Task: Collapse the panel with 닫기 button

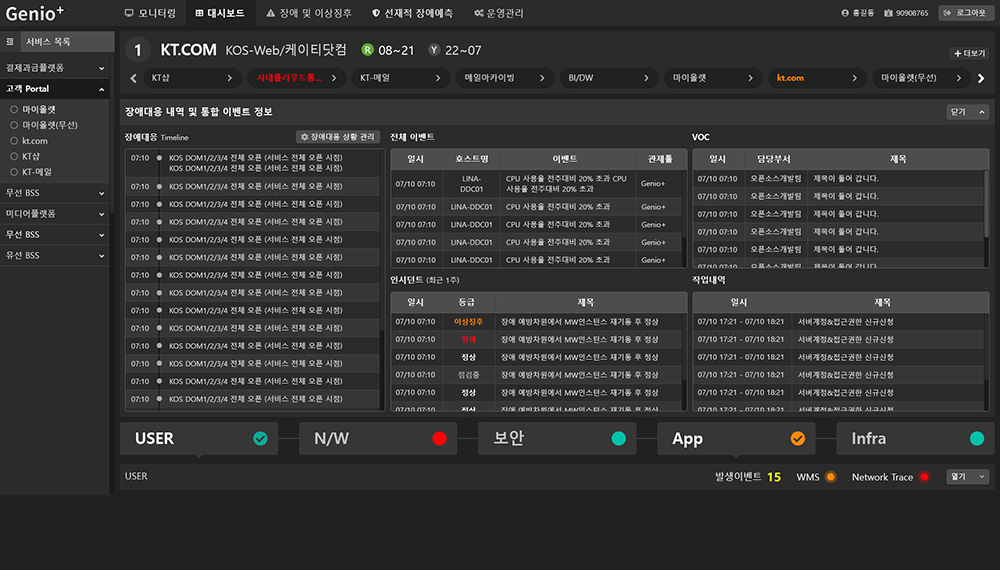Action: pos(967,112)
